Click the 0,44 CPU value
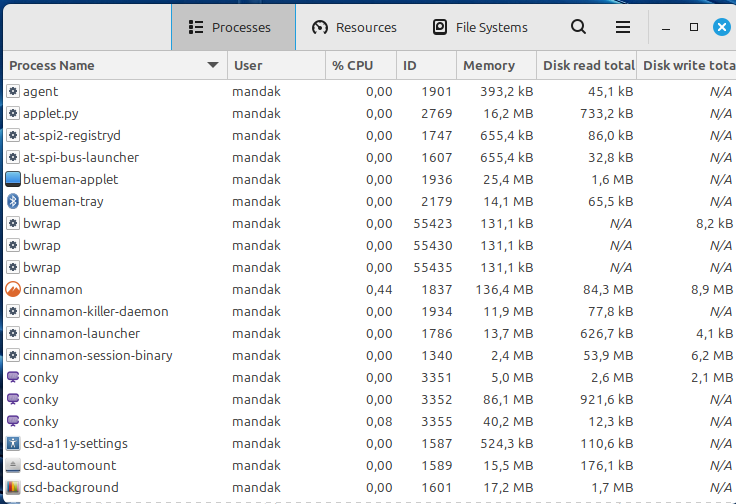Viewport: 736px width, 504px height. pyautogui.click(x=379, y=290)
